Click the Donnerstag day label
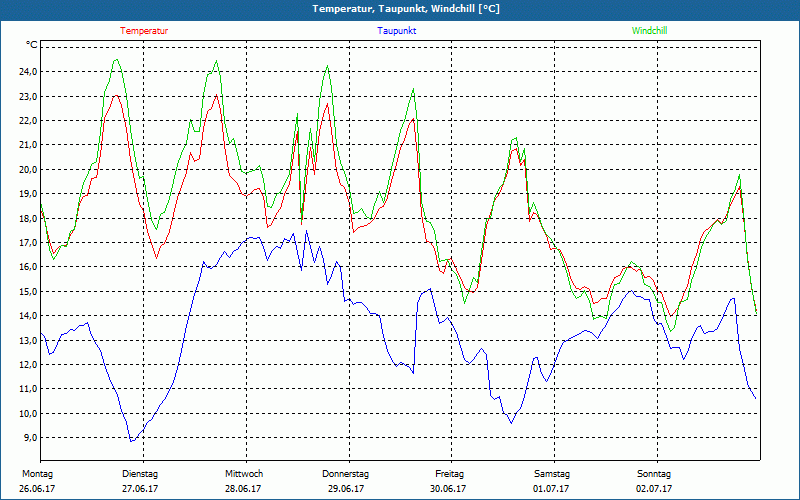Viewport: 800px width, 500px height. point(345,474)
